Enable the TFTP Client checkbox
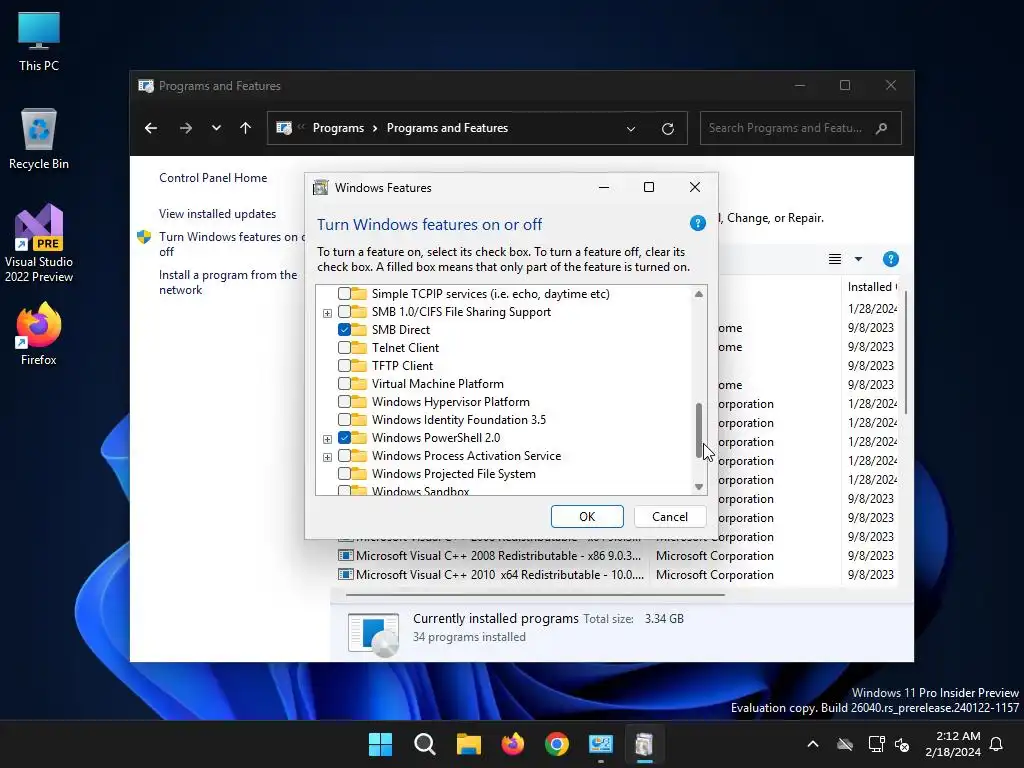1024x768 pixels. (x=344, y=366)
